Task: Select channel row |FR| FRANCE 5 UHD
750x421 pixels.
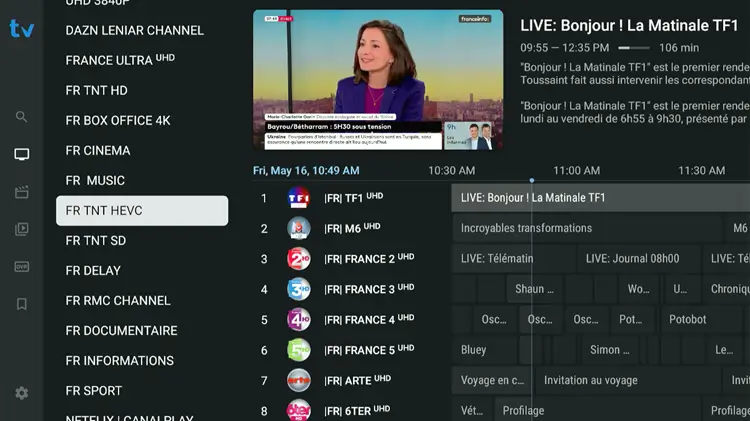Action: pos(351,350)
